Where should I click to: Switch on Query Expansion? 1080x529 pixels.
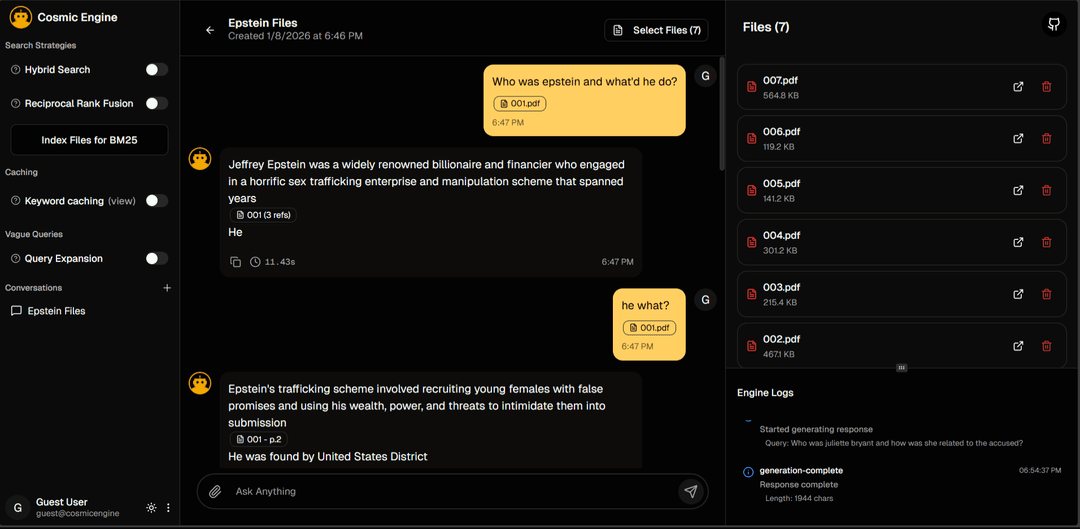click(156, 259)
